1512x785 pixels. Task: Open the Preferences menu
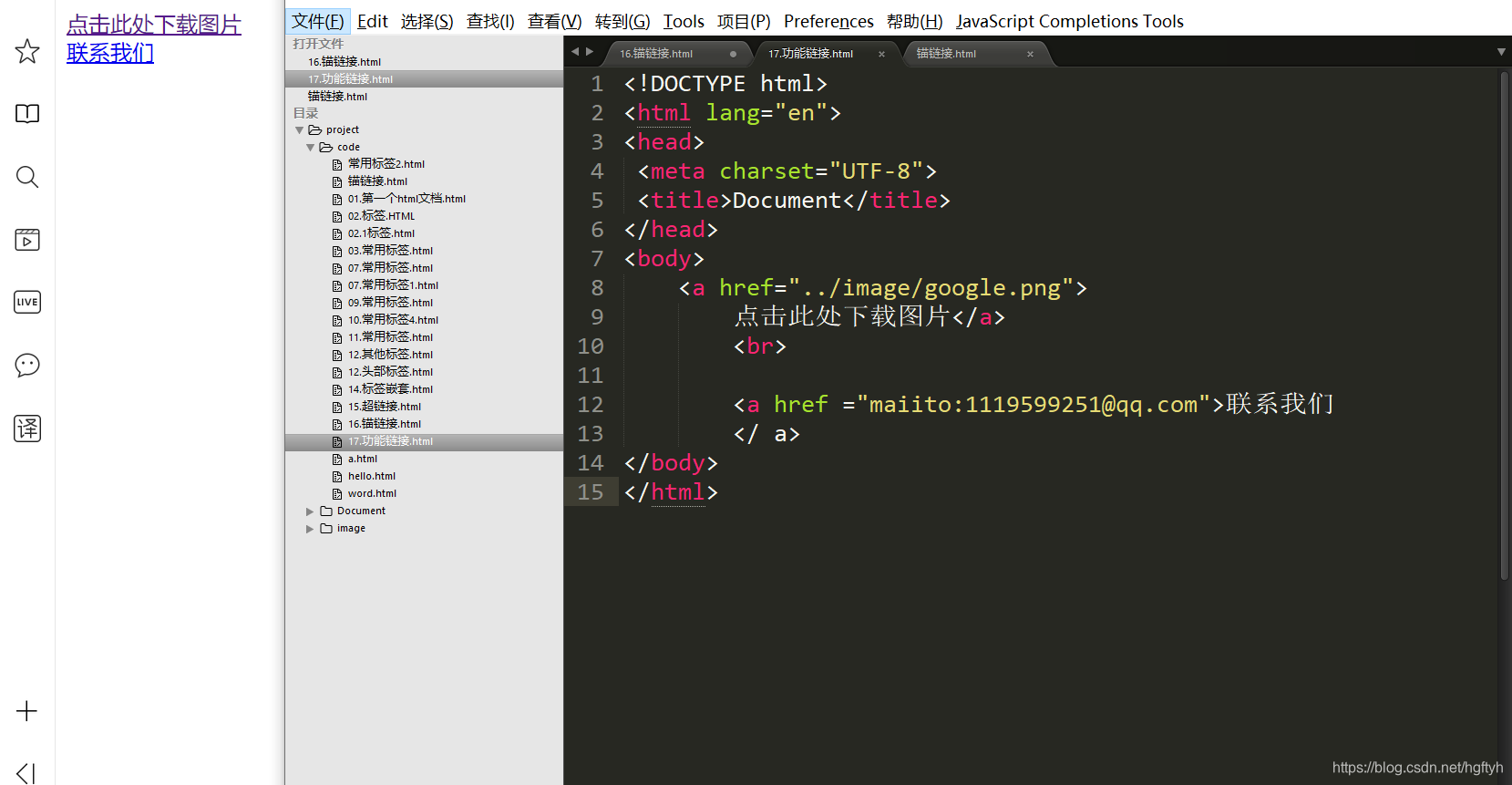(828, 21)
